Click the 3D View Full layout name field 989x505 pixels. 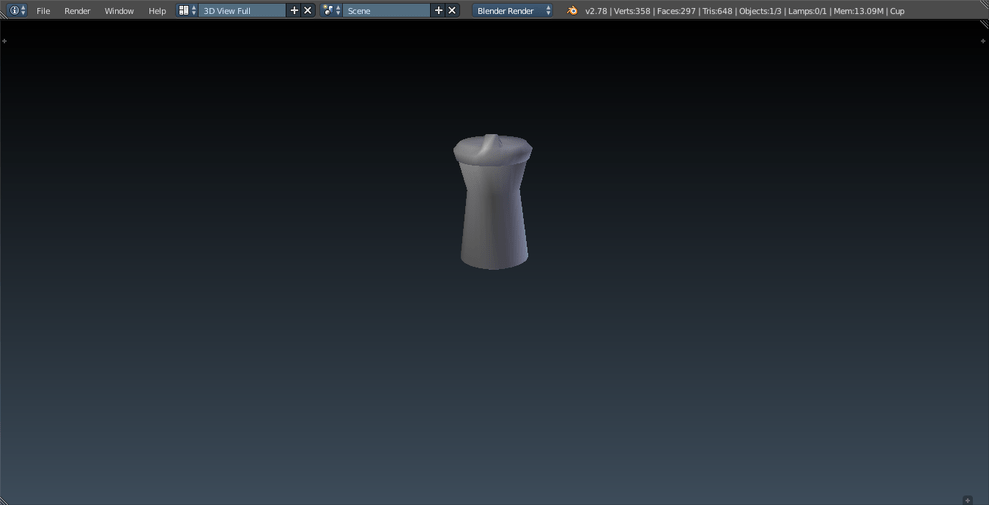242,11
